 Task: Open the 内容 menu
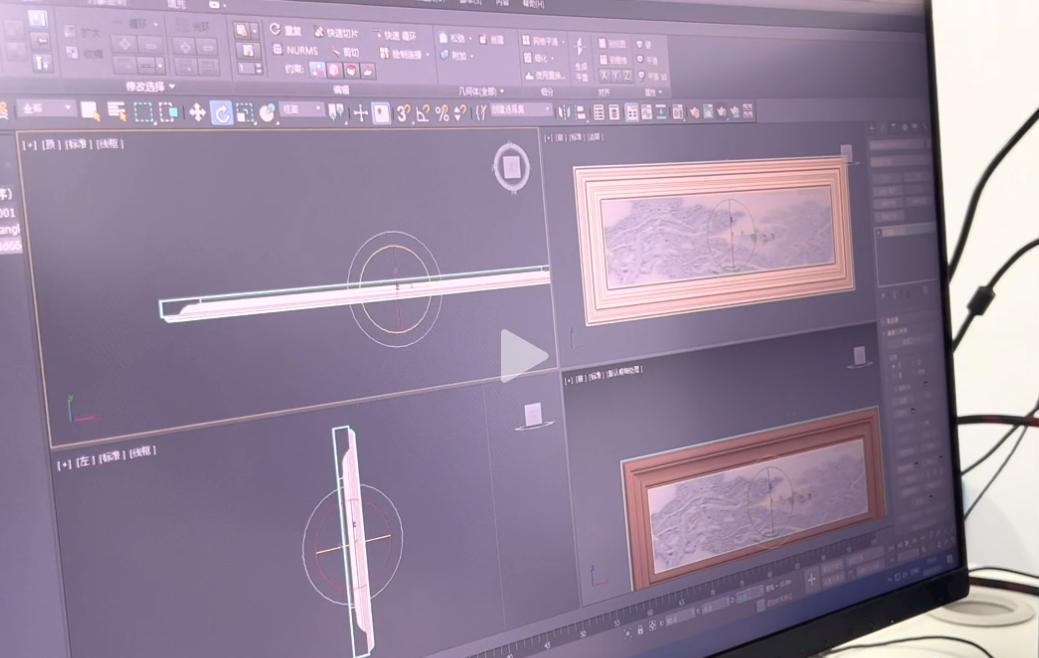502,3
